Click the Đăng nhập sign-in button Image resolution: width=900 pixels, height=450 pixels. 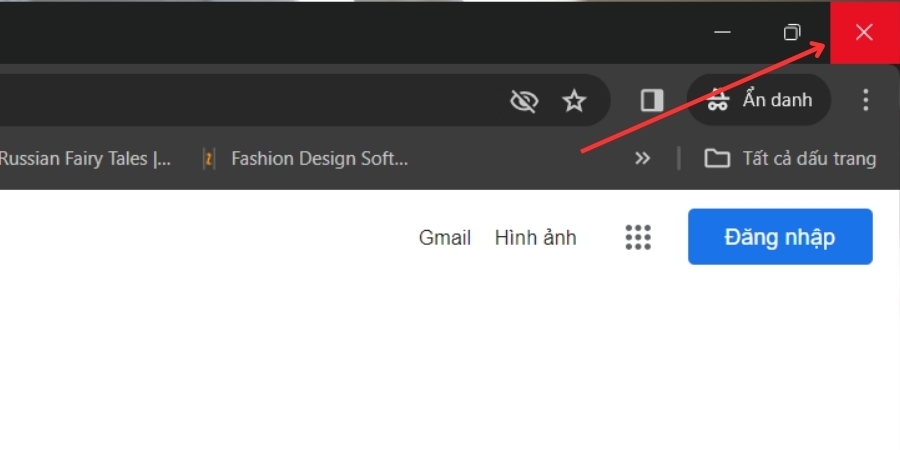(x=780, y=236)
